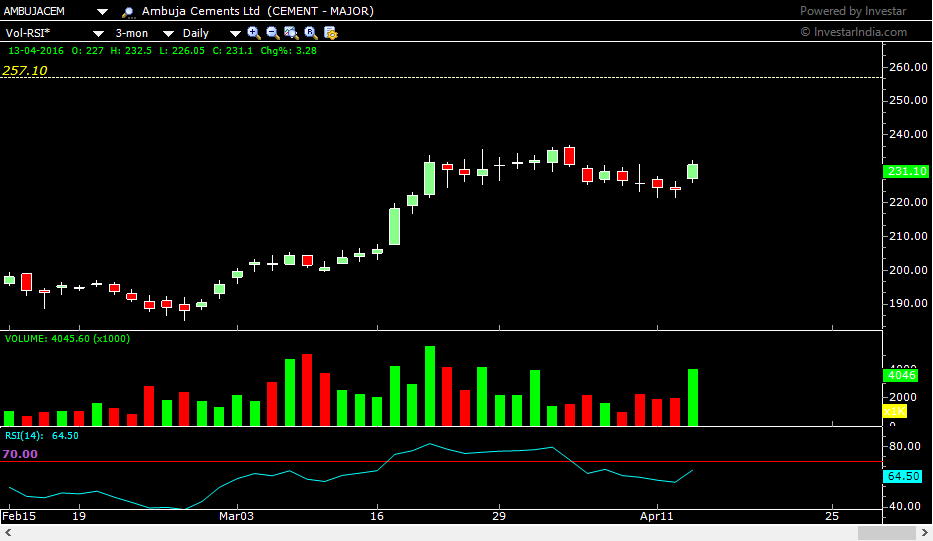Click the 200.00 price axis label

click(x=908, y=270)
